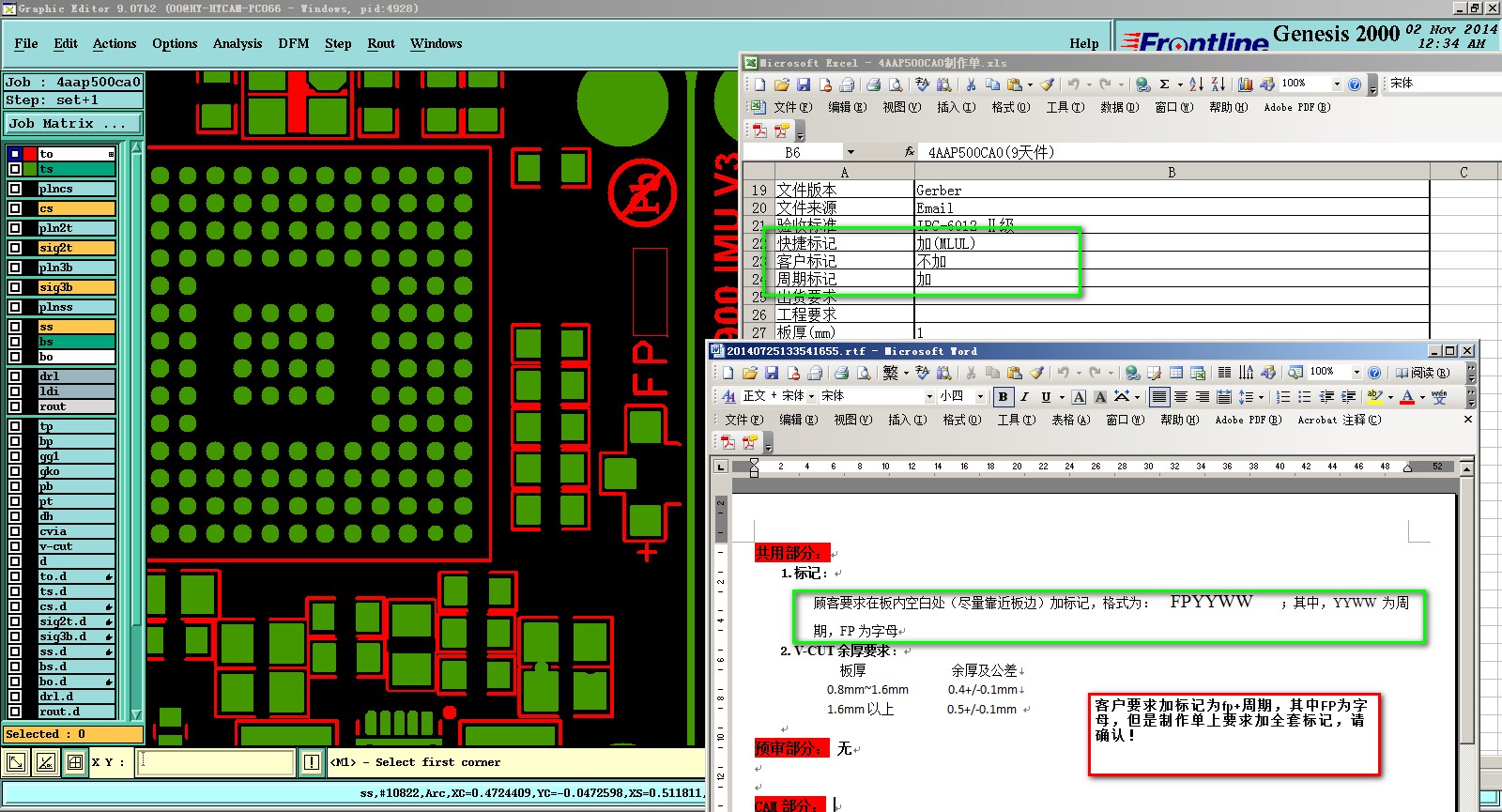Click zoom area icon in Genesis bottom bar
This screenshot has height=812, width=1502.
point(15,762)
